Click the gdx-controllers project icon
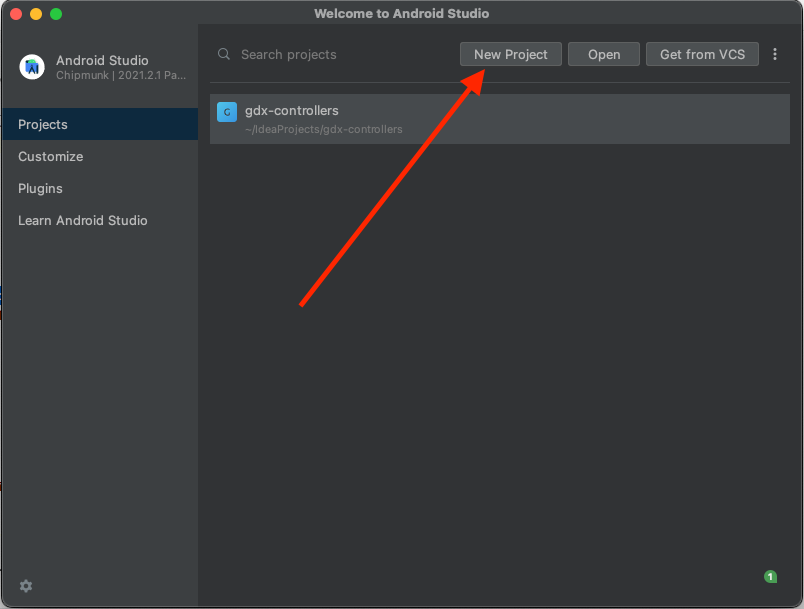The image size is (804, 609). click(x=227, y=112)
